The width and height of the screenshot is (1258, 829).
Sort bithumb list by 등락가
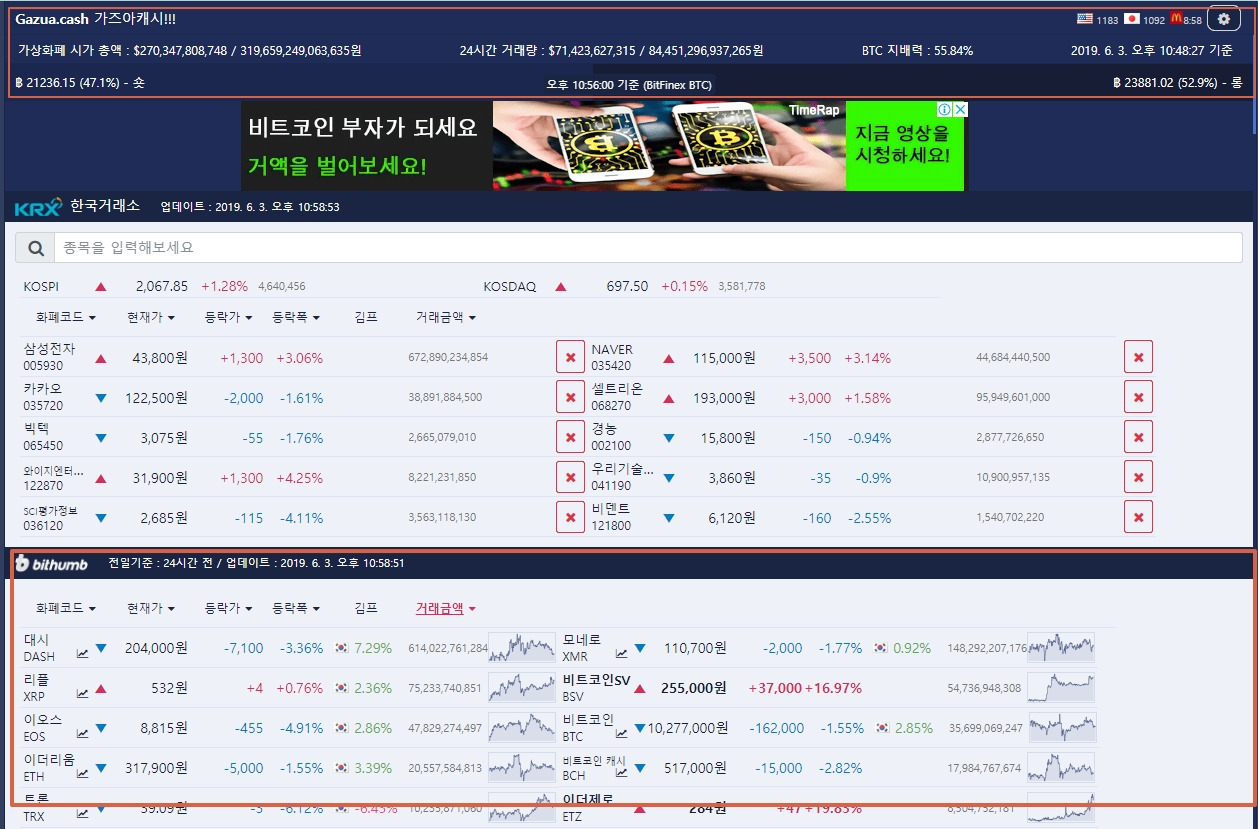point(228,608)
